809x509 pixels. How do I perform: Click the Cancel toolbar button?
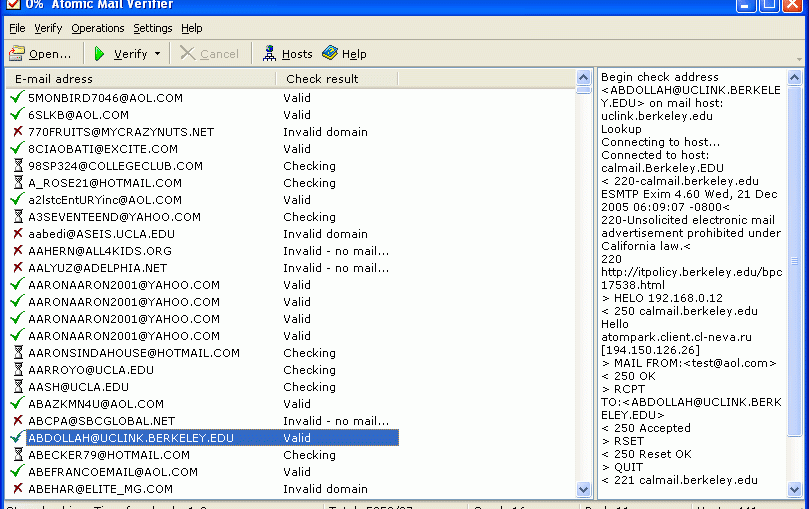pyautogui.click(x=209, y=54)
